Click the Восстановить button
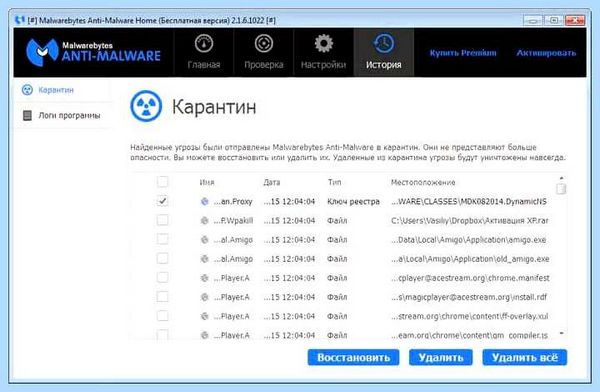Viewport: 600px width, 392px height. pyautogui.click(x=353, y=358)
